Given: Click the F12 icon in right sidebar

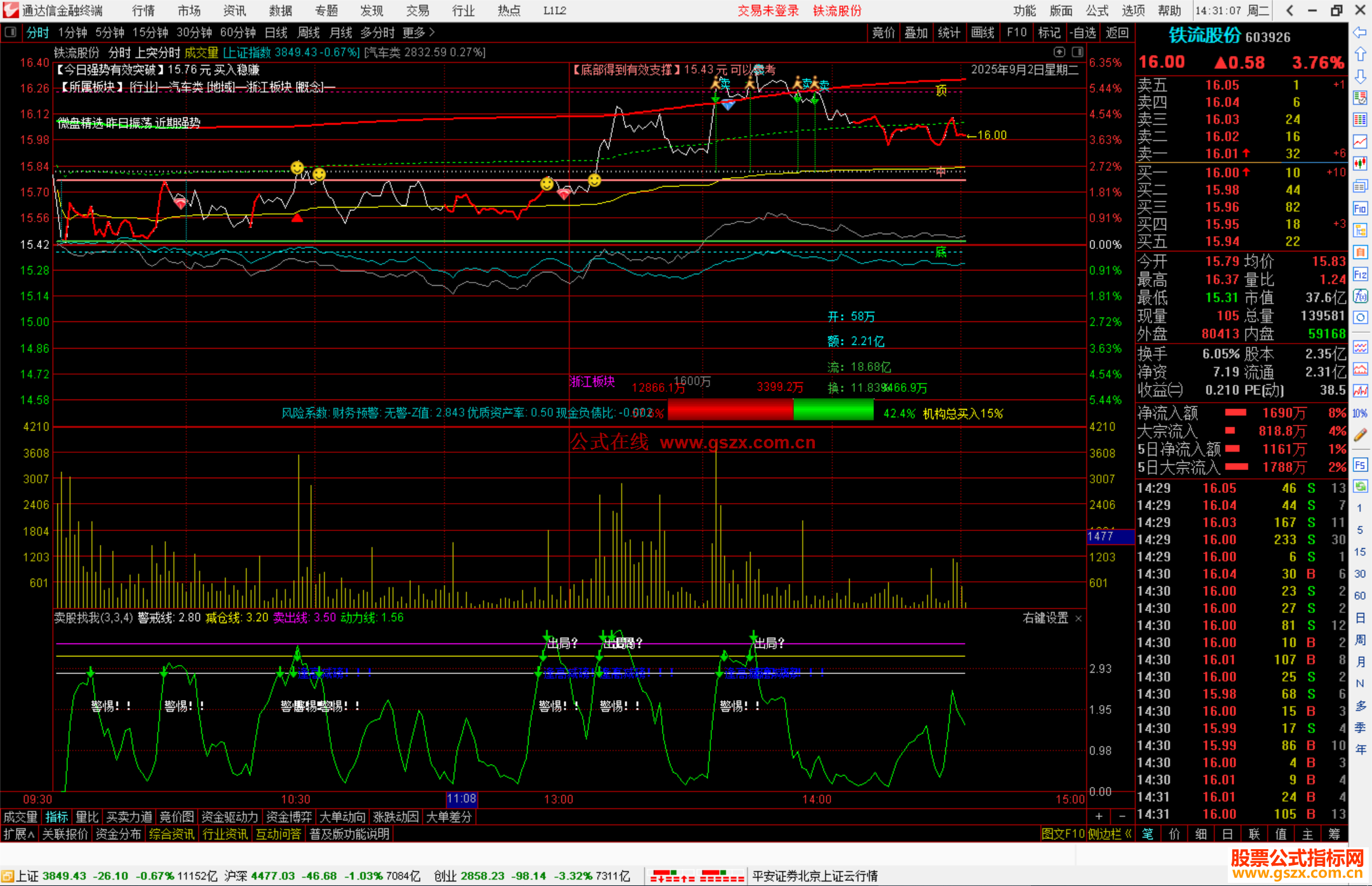Looking at the screenshot, I should 1360,274.
